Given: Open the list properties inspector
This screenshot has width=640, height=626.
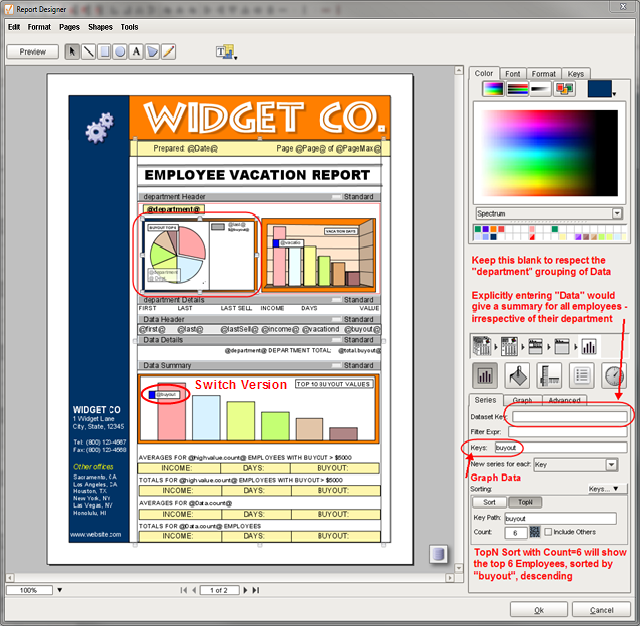Looking at the screenshot, I should click(582, 375).
